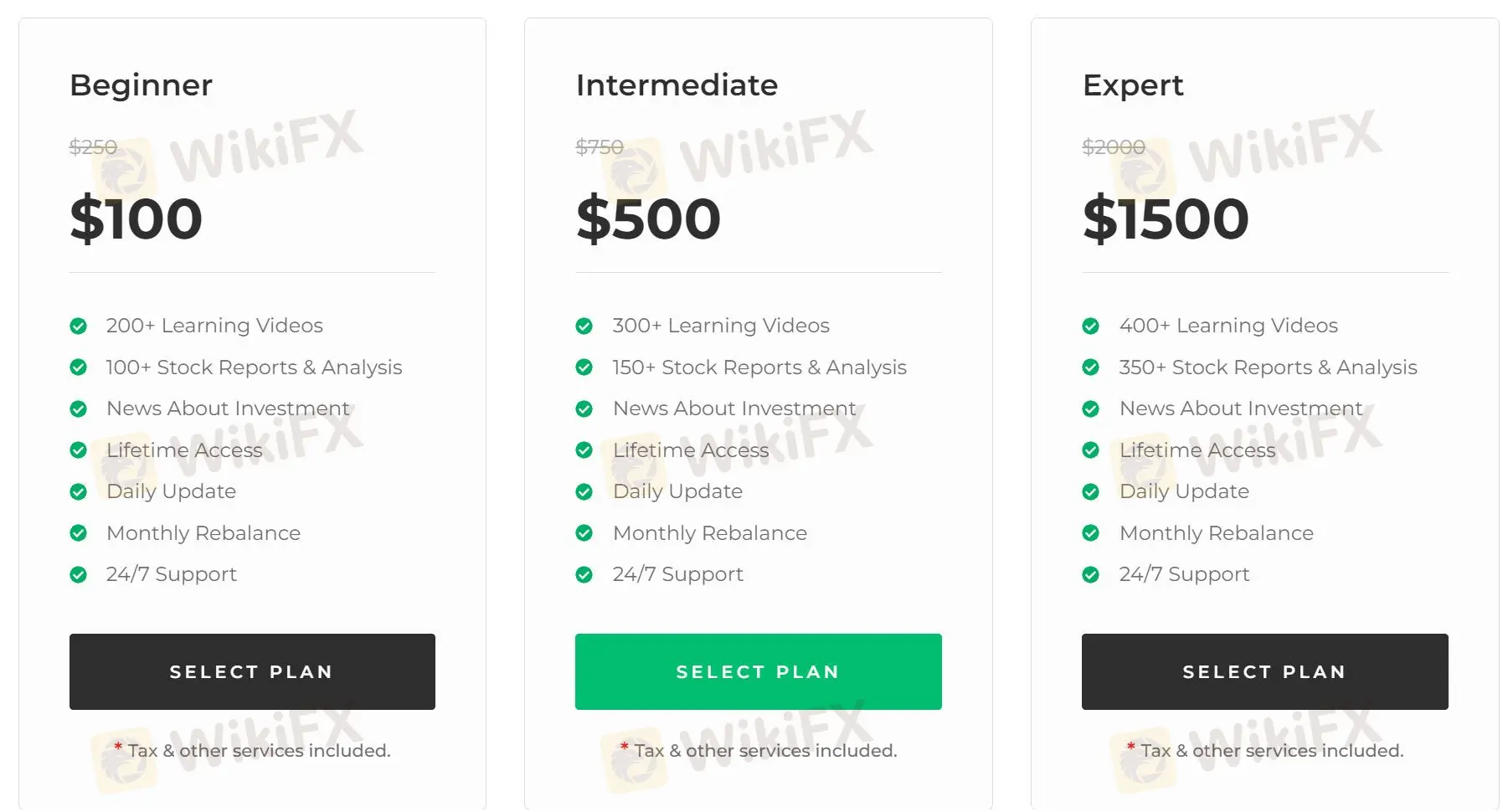The image size is (1503, 812).
Task: Click the $1500 Expert price
Action: point(1166,218)
